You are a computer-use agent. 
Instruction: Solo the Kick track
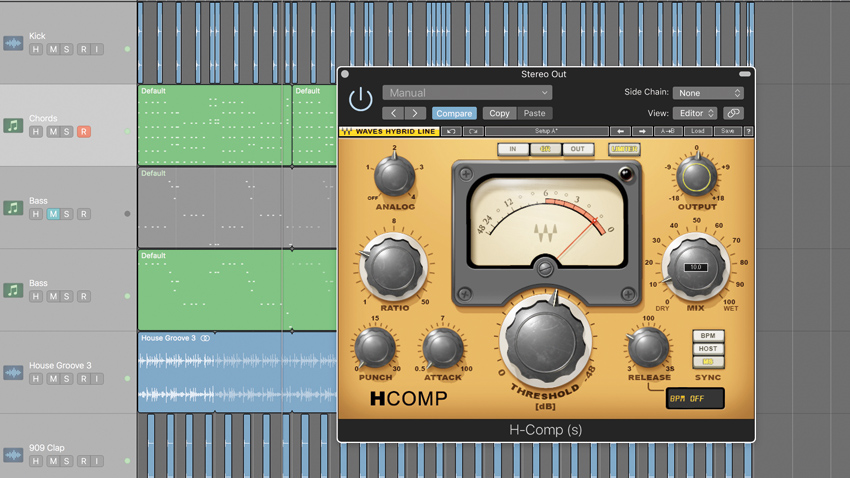(67, 49)
